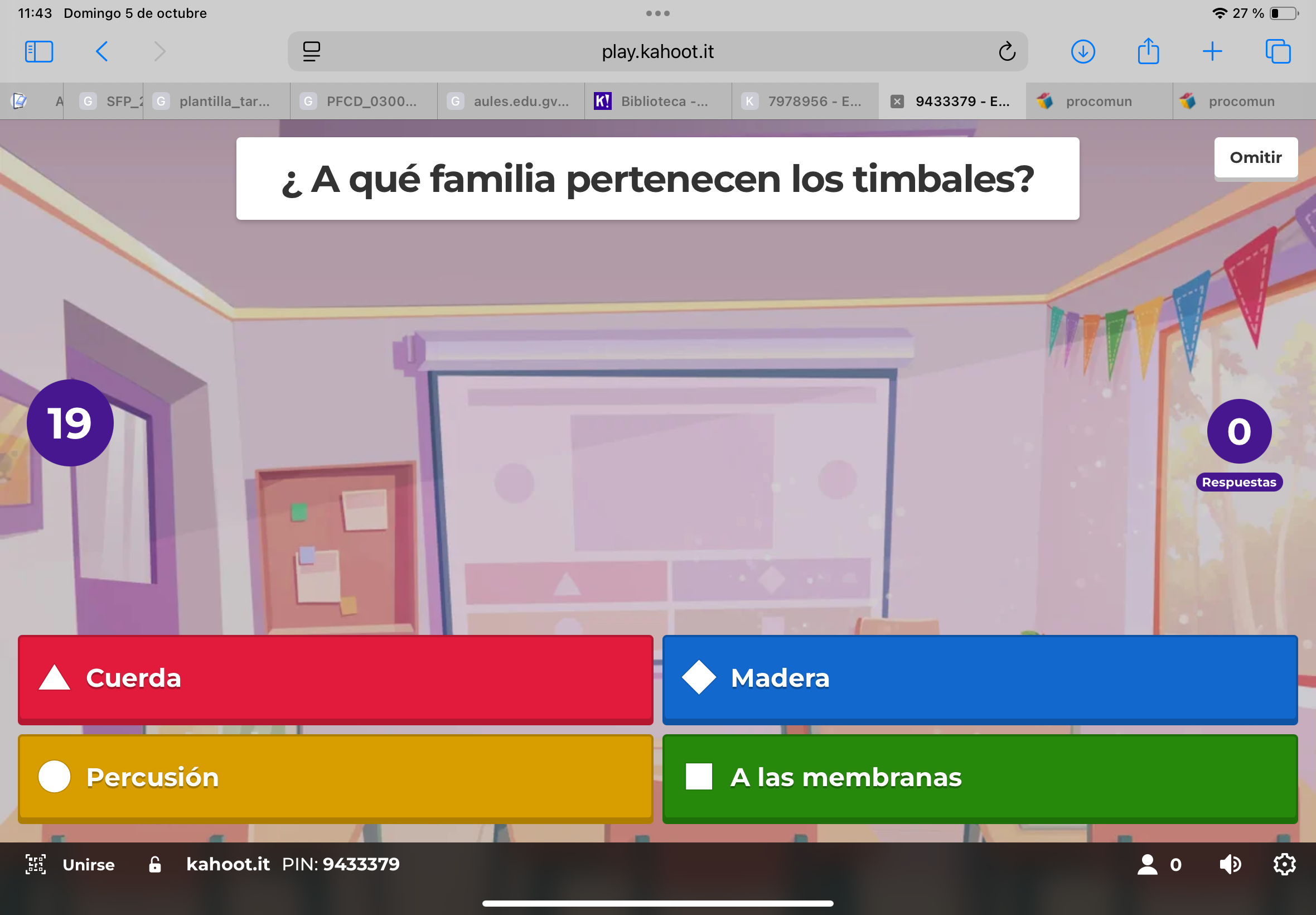Select the red Cuerda answer
The image size is (1316, 915).
pos(335,678)
